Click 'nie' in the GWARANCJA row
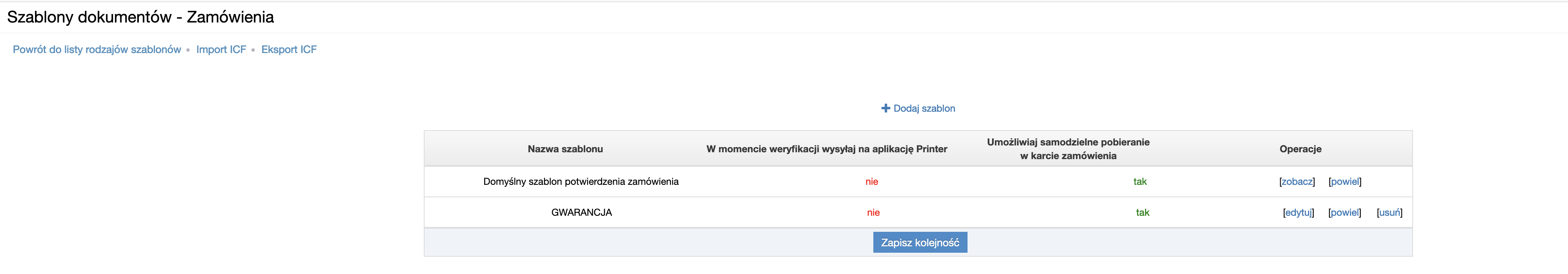The height and width of the screenshot is (274, 1568). (x=873, y=213)
